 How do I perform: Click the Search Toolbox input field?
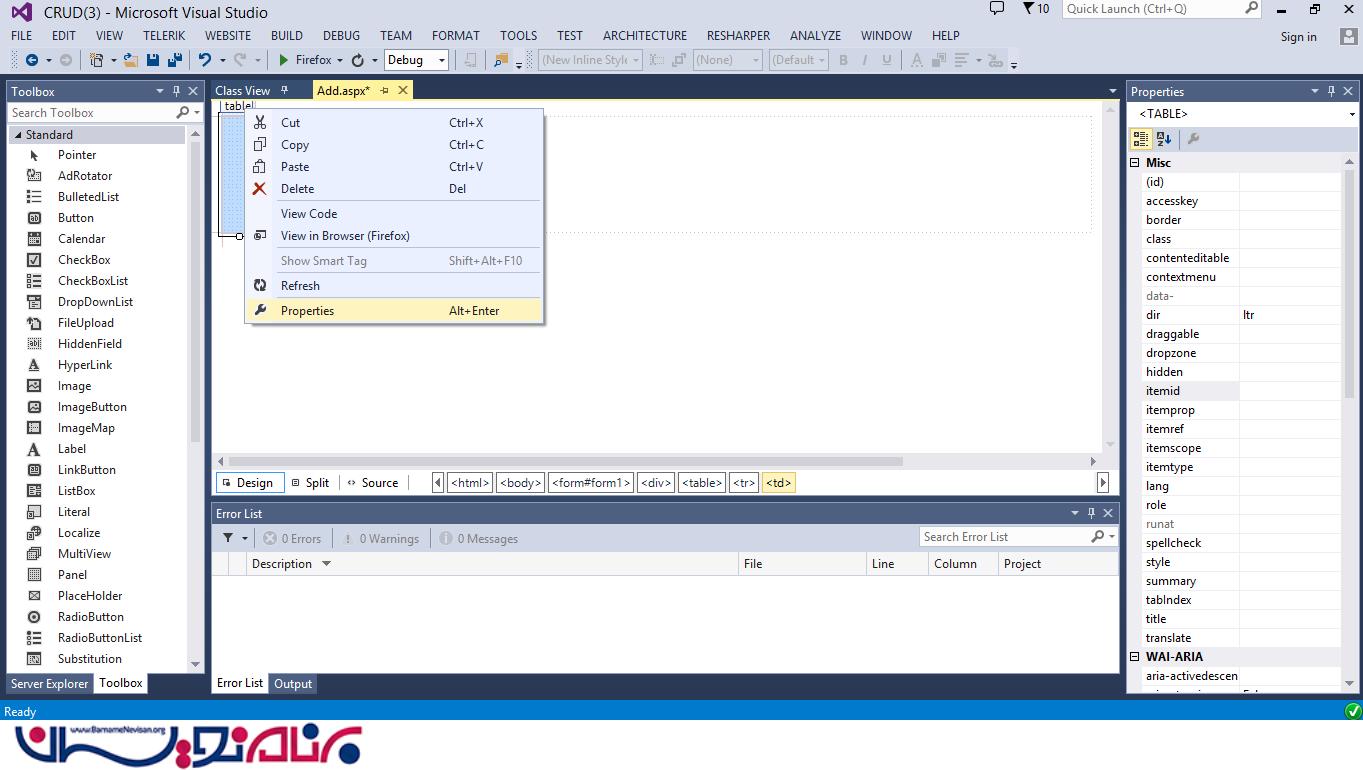click(x=90, y=113)
